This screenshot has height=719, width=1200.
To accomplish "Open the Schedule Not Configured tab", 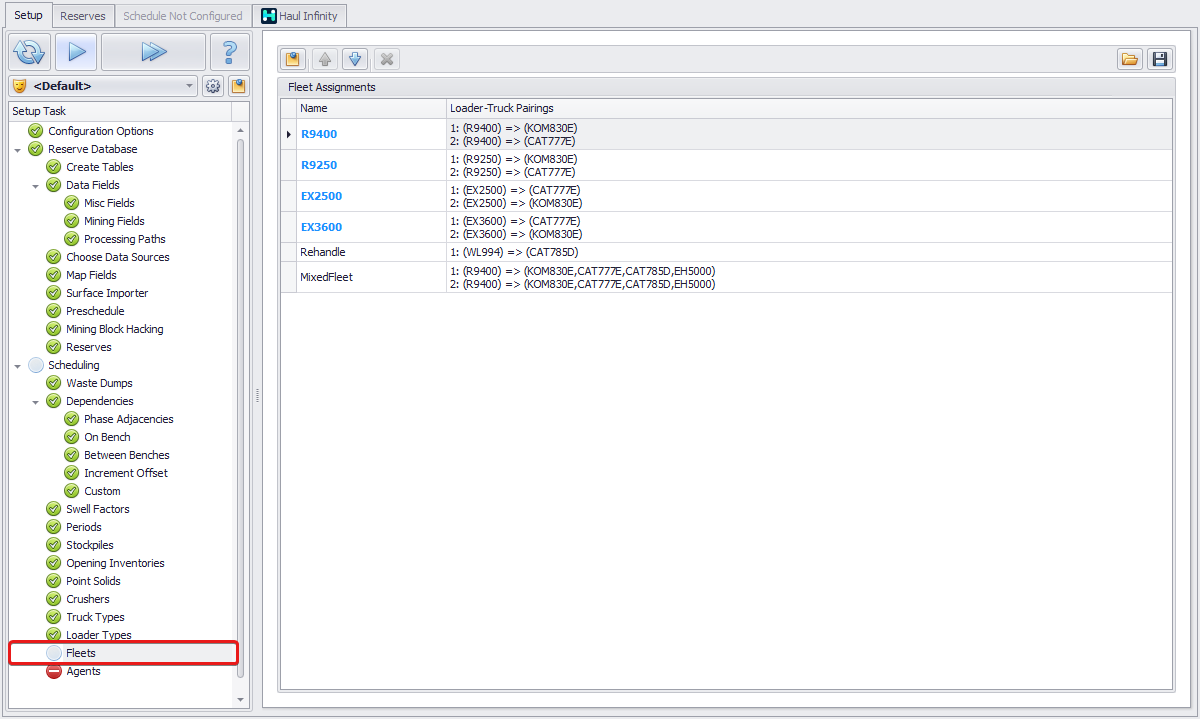I will pos(182,16).
